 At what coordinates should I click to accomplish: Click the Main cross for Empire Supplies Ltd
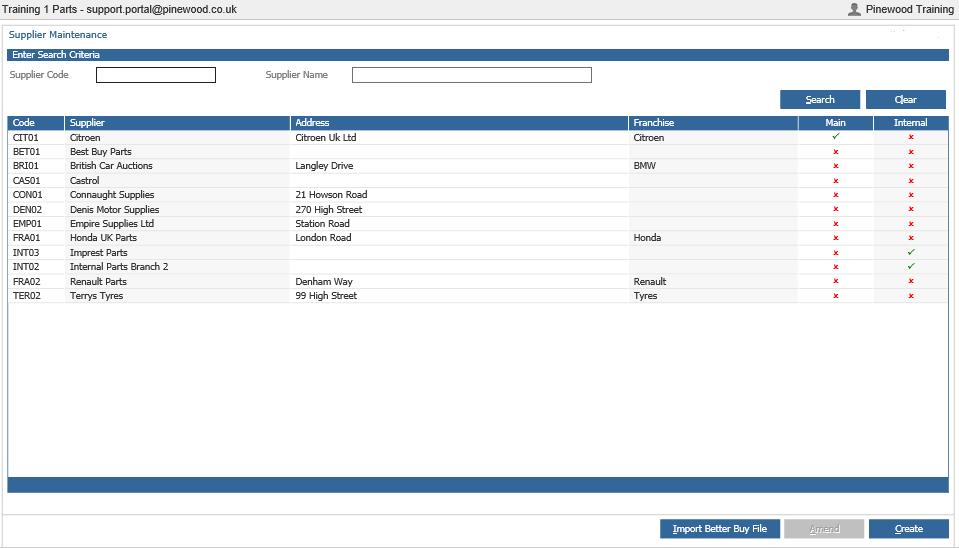click(x=835, y=224)
